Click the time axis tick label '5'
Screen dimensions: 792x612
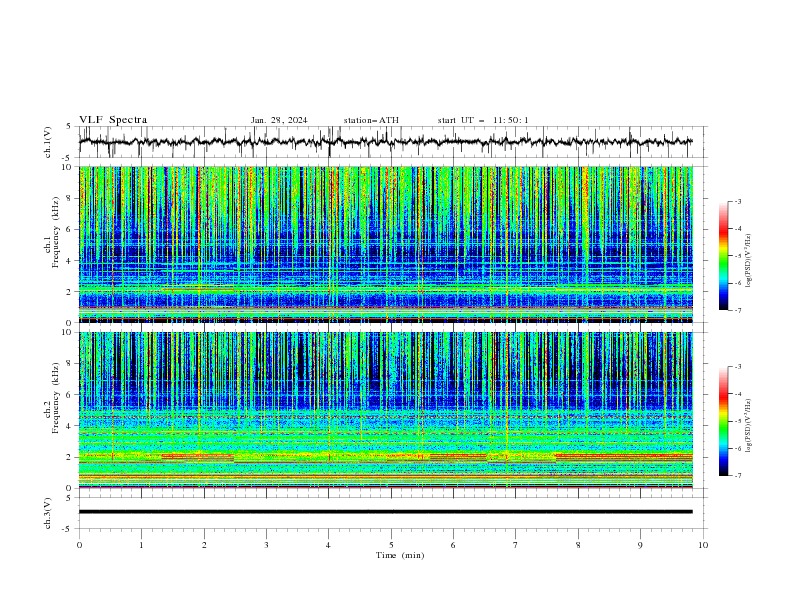coord(391,545)
